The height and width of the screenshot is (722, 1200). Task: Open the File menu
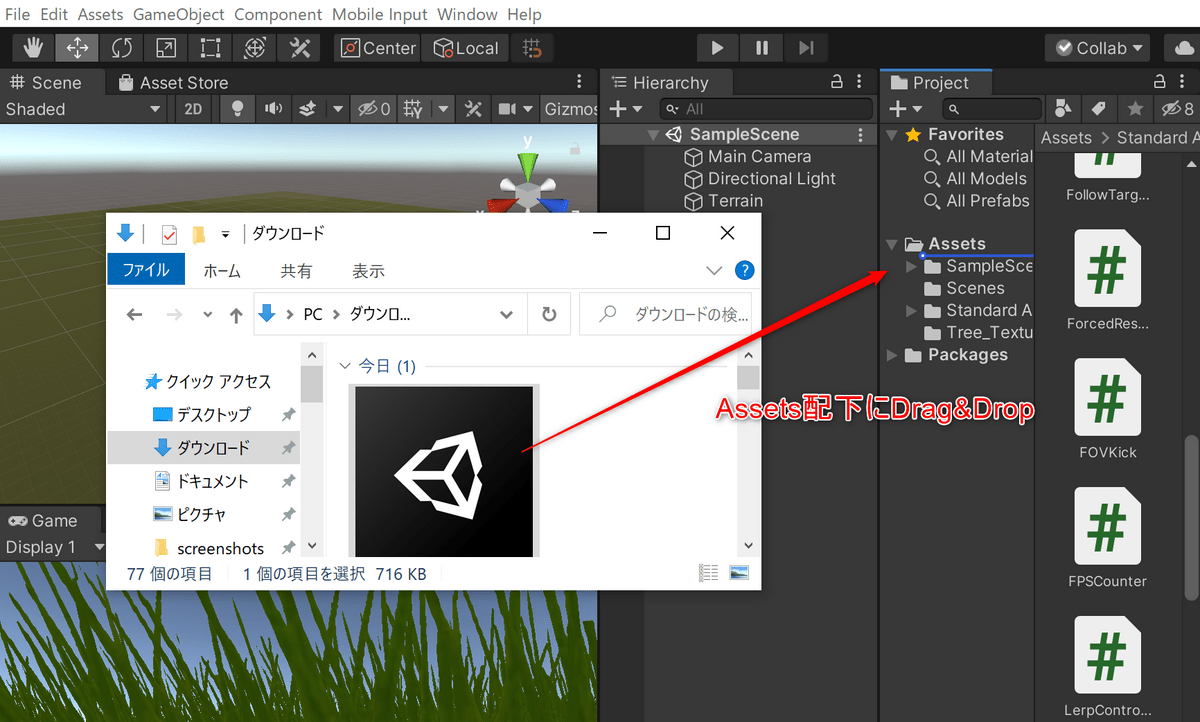17,14
